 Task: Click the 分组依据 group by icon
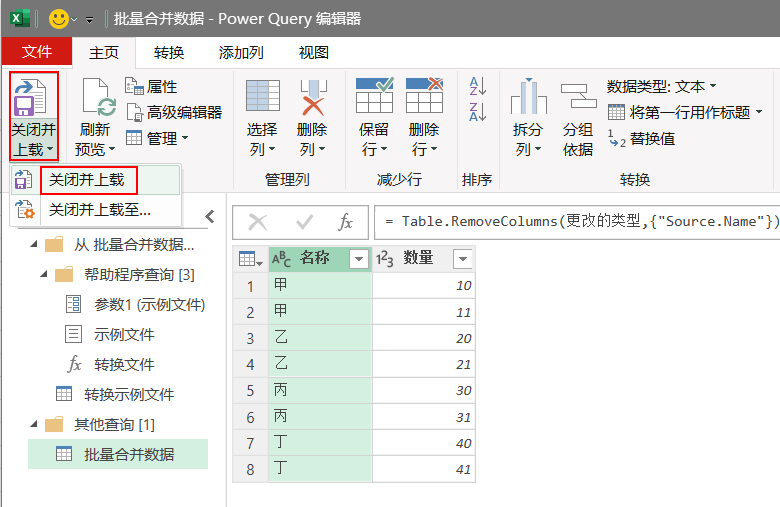[x=578, y=96]
